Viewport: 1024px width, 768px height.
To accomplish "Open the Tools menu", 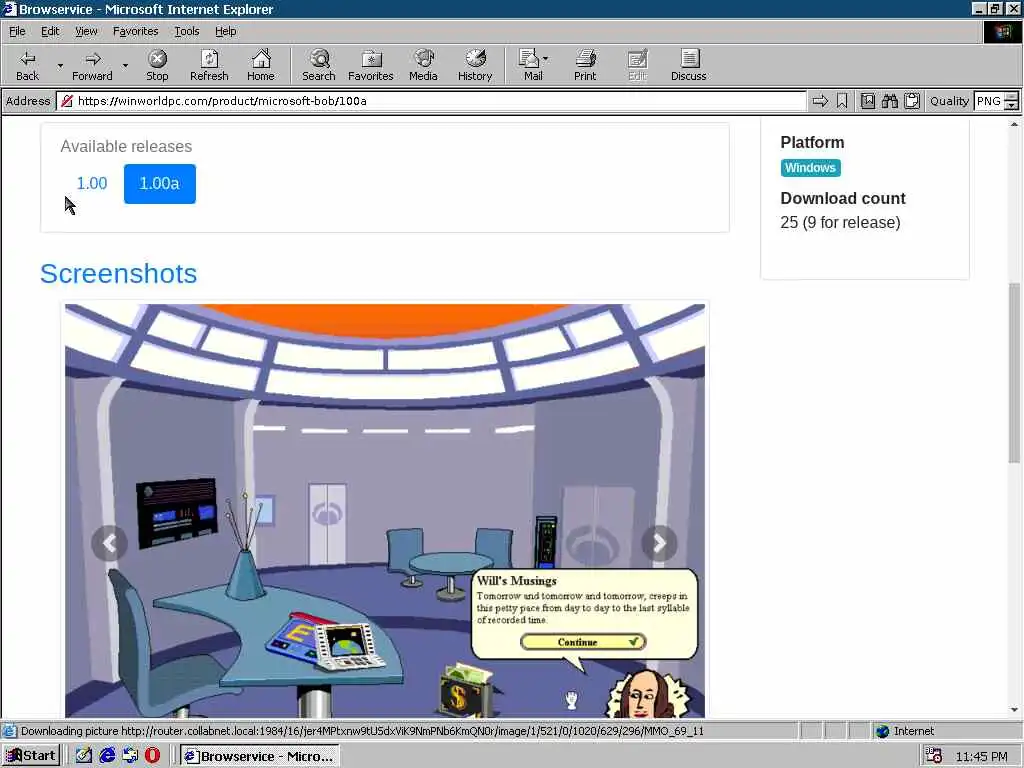I will [186, 31].
